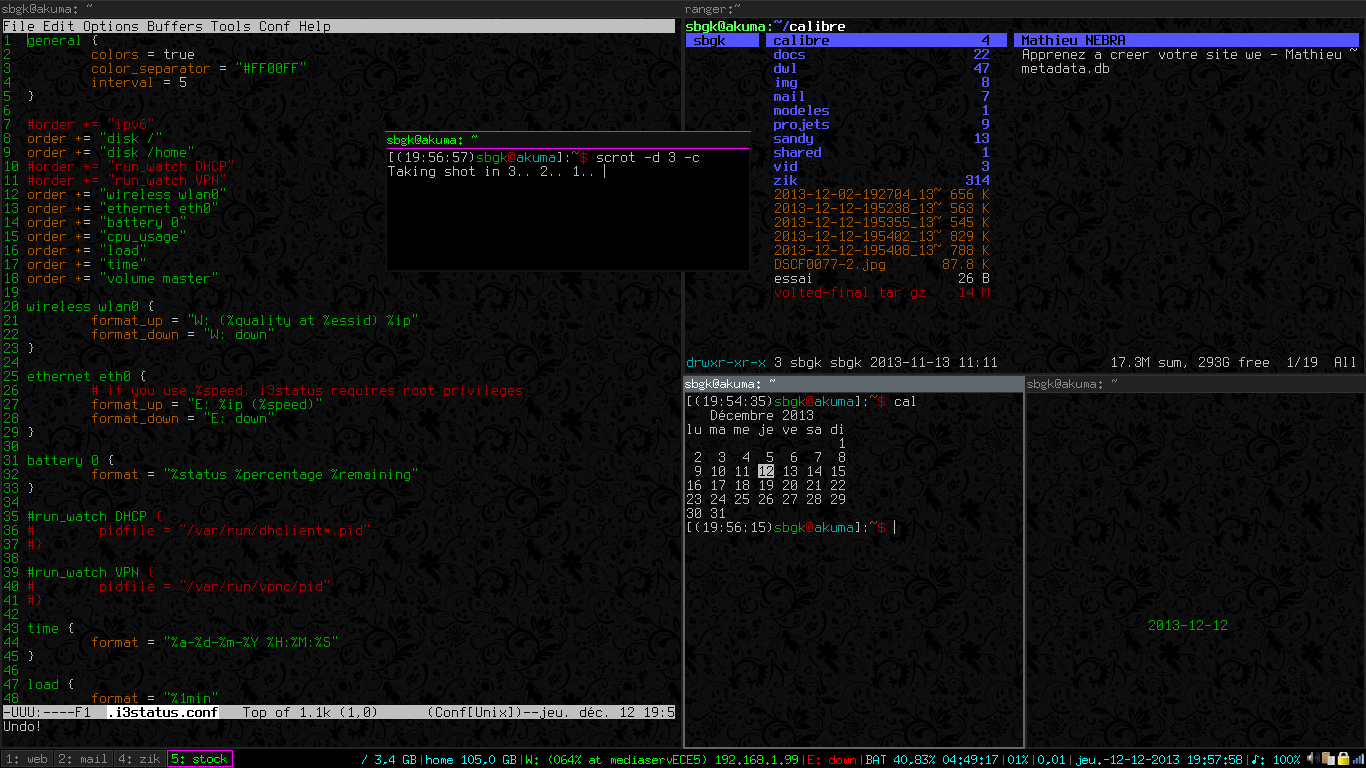Select volted-final.tar.gz in ranger
The image size is (1366, 768).
click(x=850, y=293)
